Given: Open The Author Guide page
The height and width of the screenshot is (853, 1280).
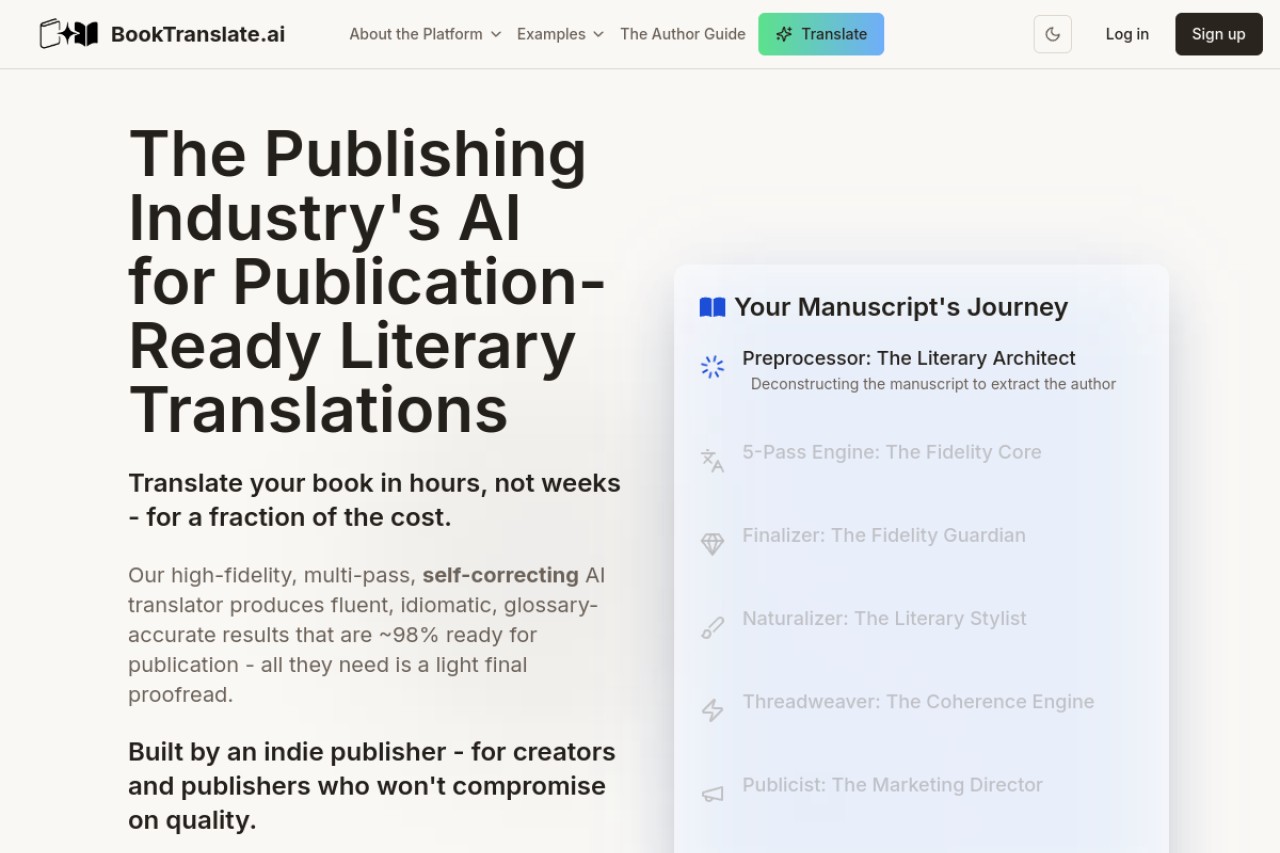Looking at the screenshot, I should (x=683, y=34).
